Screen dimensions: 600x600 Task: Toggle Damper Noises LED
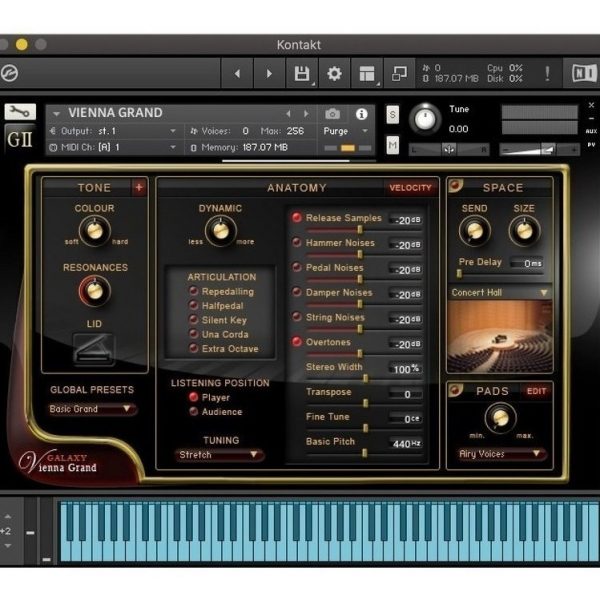coord(297,292)
